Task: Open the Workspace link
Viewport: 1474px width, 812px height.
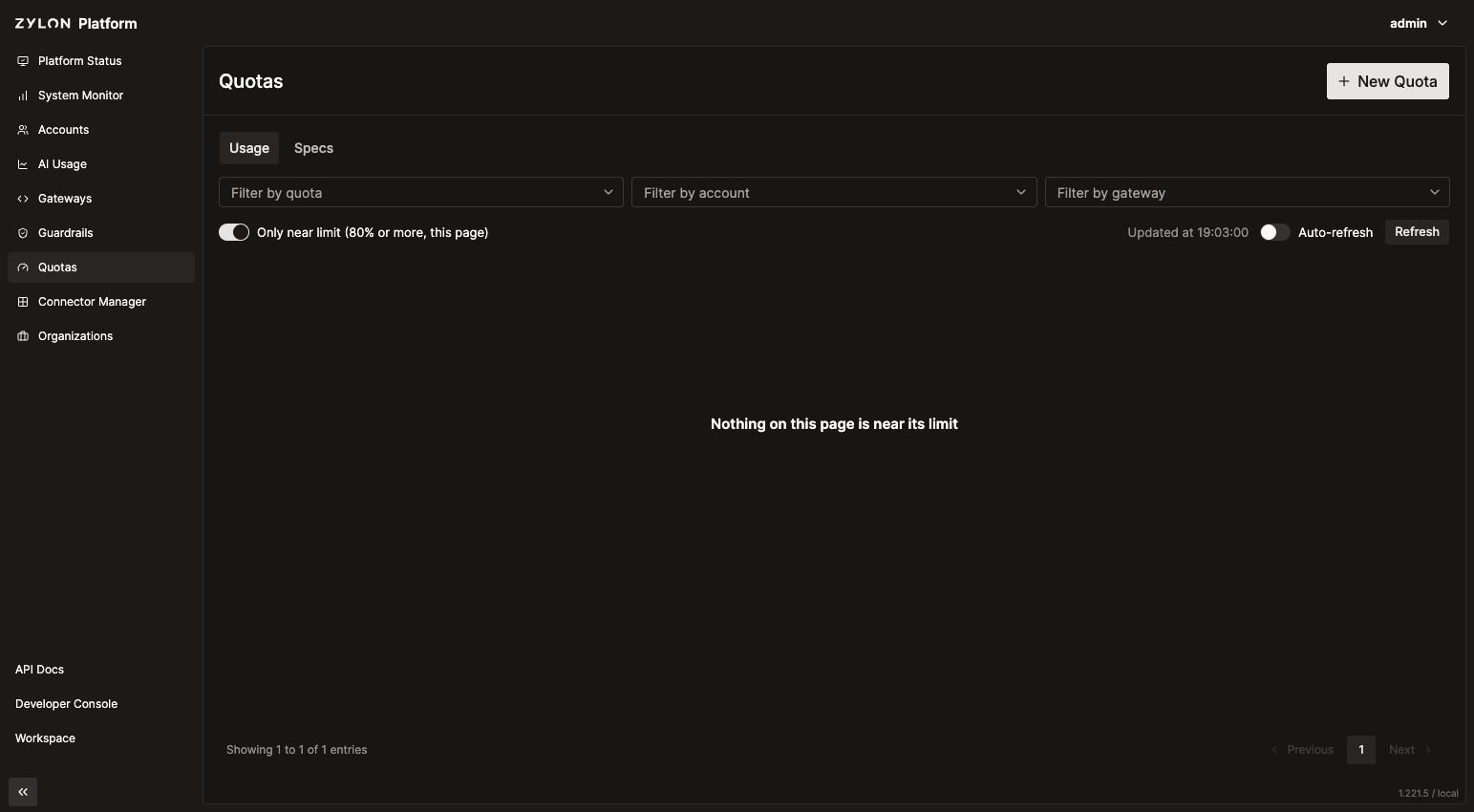Action: pos(45,738)
